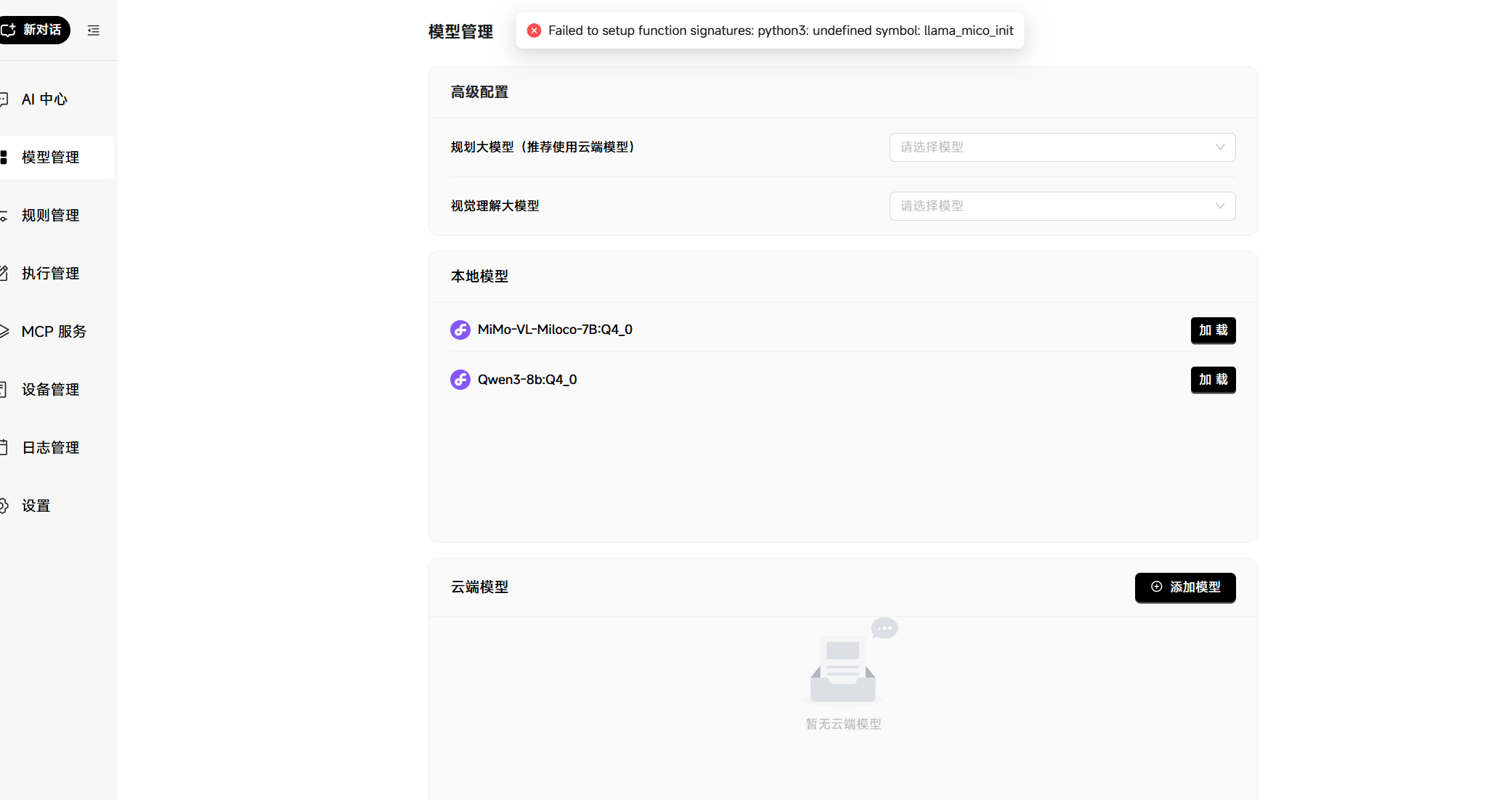The width and height of the screenshot is (1512, 800).
Task: Open the MCP 服务 sidebar icon
Action: (6, 331)
